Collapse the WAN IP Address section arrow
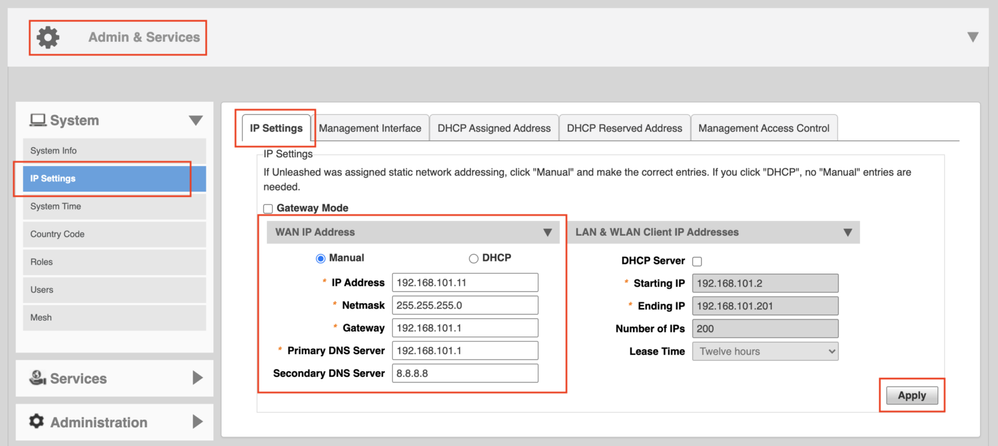This screenshot has width=998, height=446. (547, 232)
